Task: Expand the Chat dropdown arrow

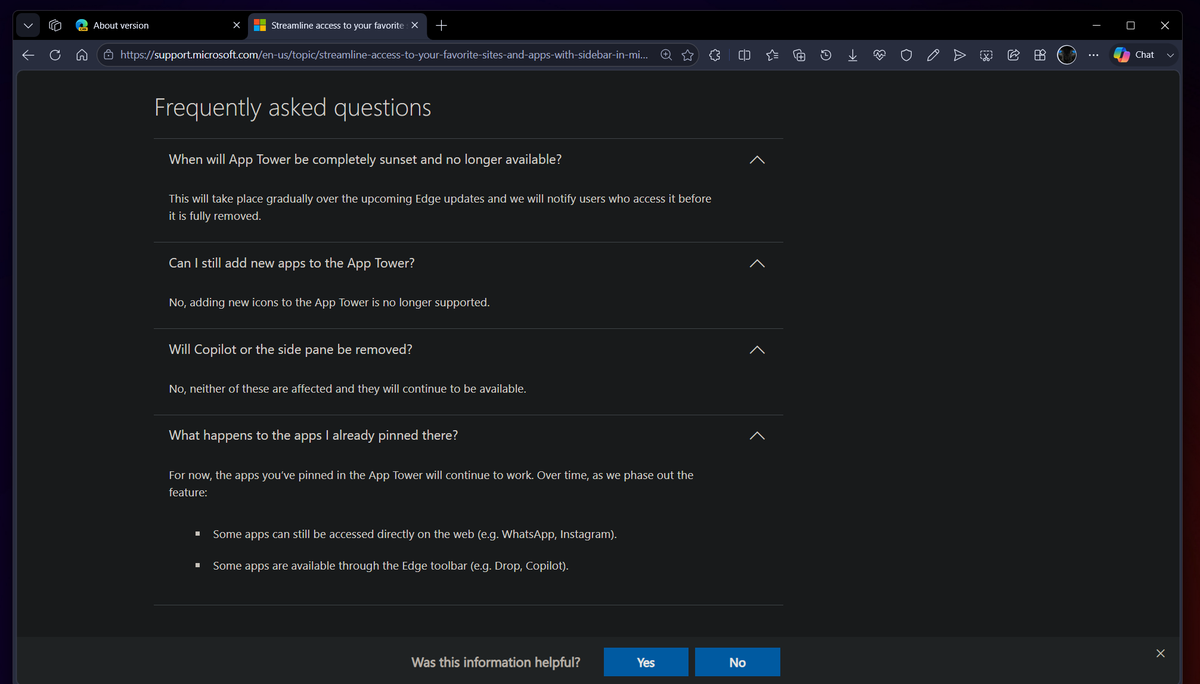Action: tap(1170, 55)
